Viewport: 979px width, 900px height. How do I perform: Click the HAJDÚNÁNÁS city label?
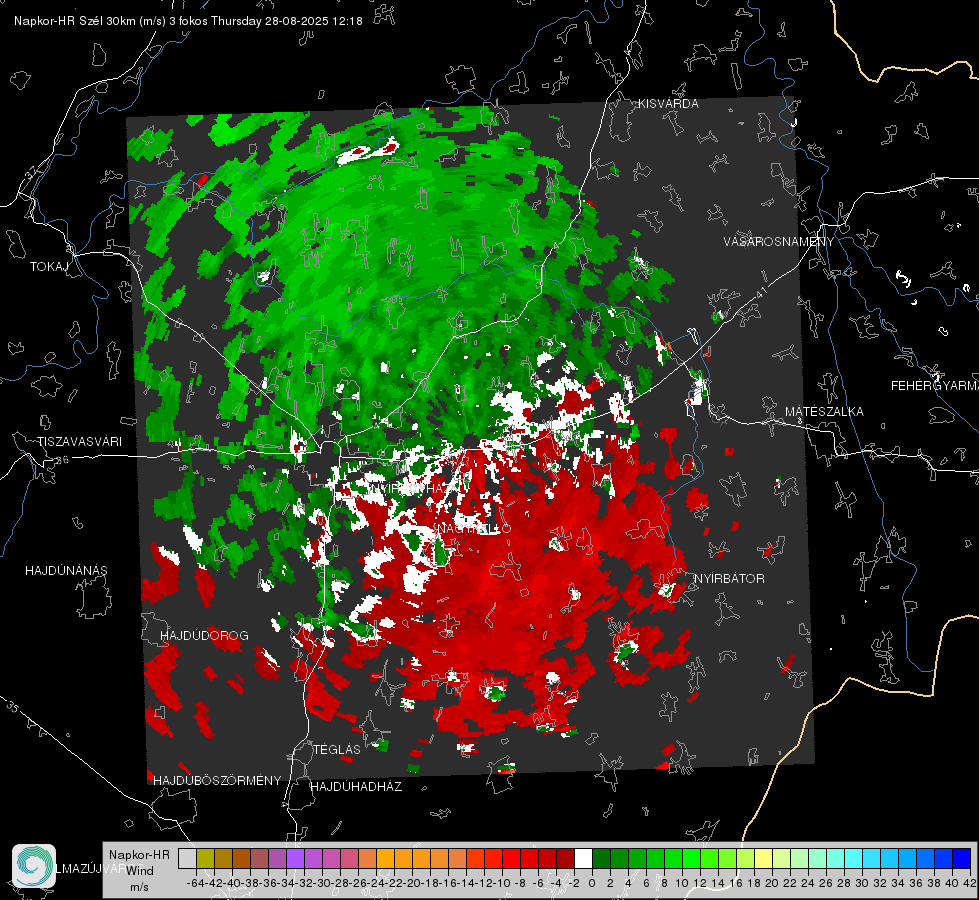tap(66, 571)
